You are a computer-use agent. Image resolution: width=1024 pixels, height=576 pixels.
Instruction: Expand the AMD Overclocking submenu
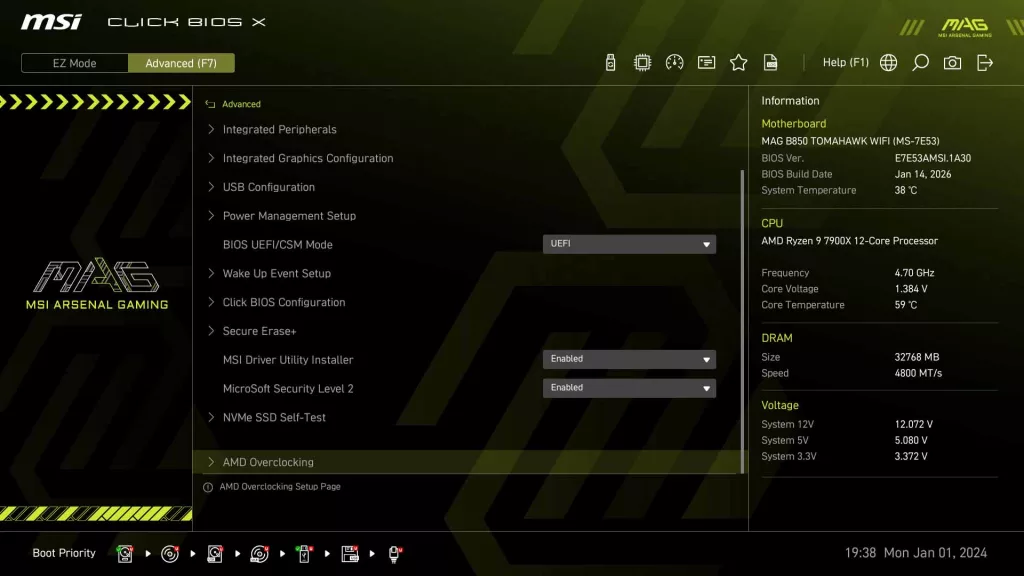(x=268, y=462)
